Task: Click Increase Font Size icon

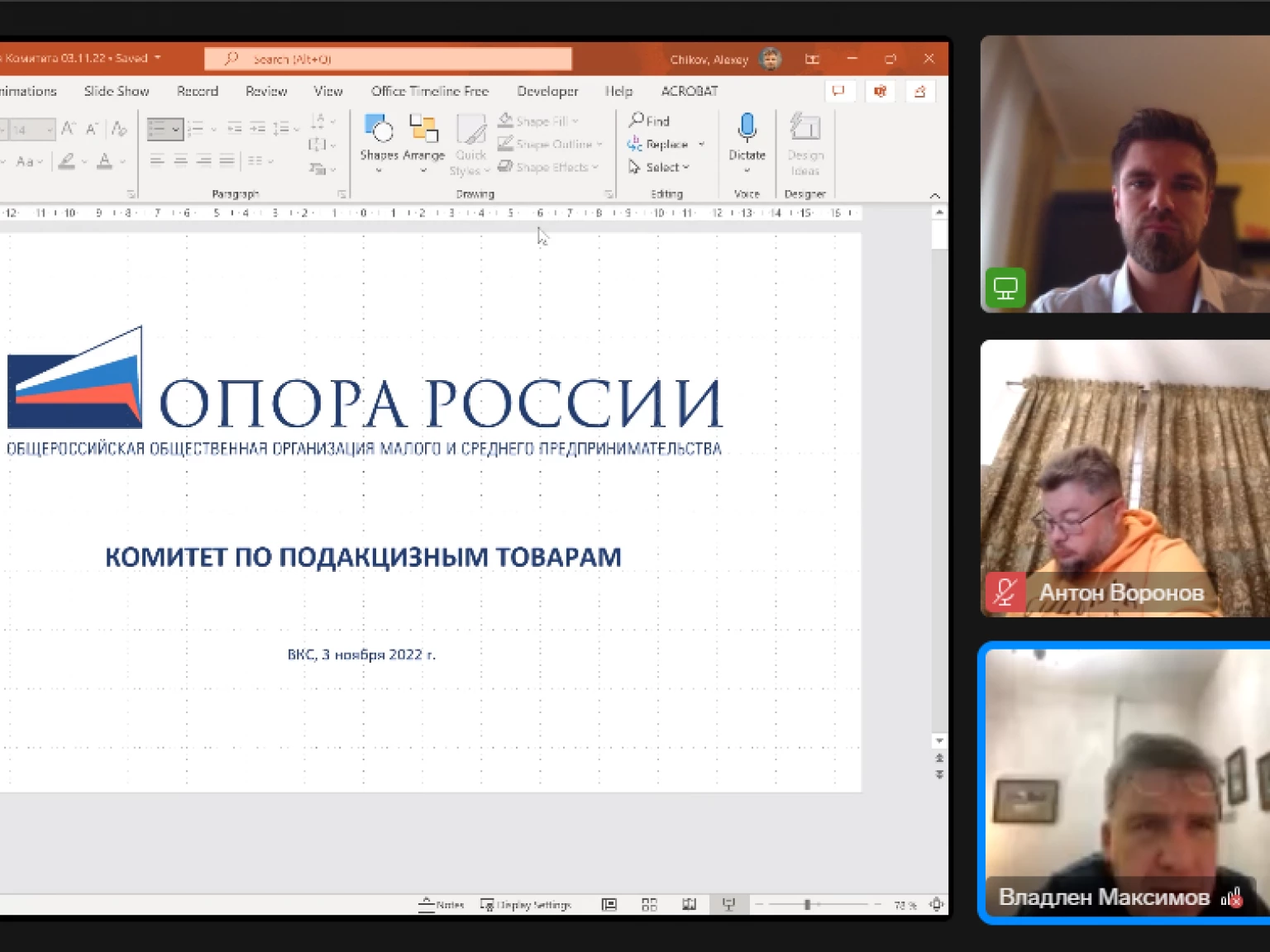Action: click(69, 129)
